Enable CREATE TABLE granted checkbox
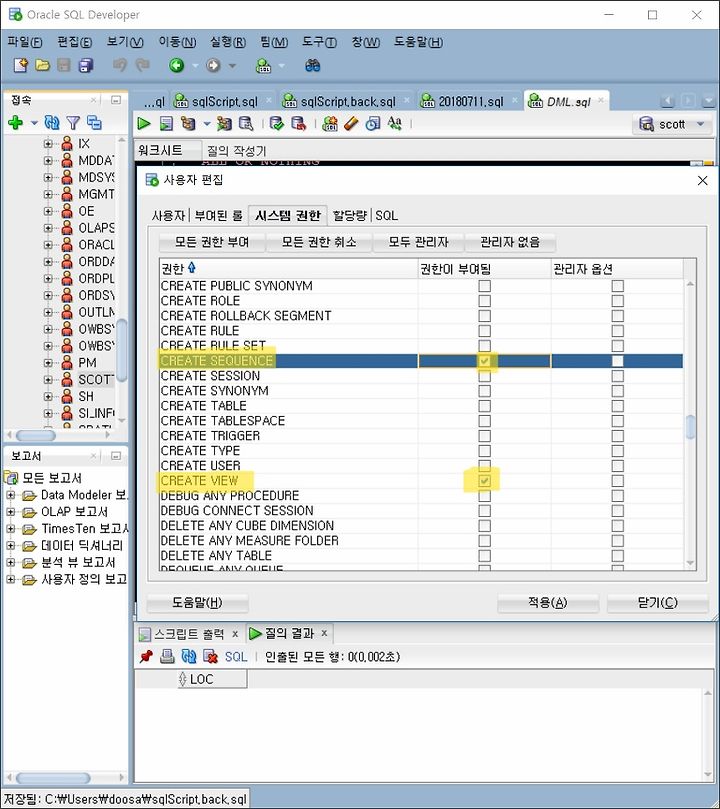 (x=484, y=406)
